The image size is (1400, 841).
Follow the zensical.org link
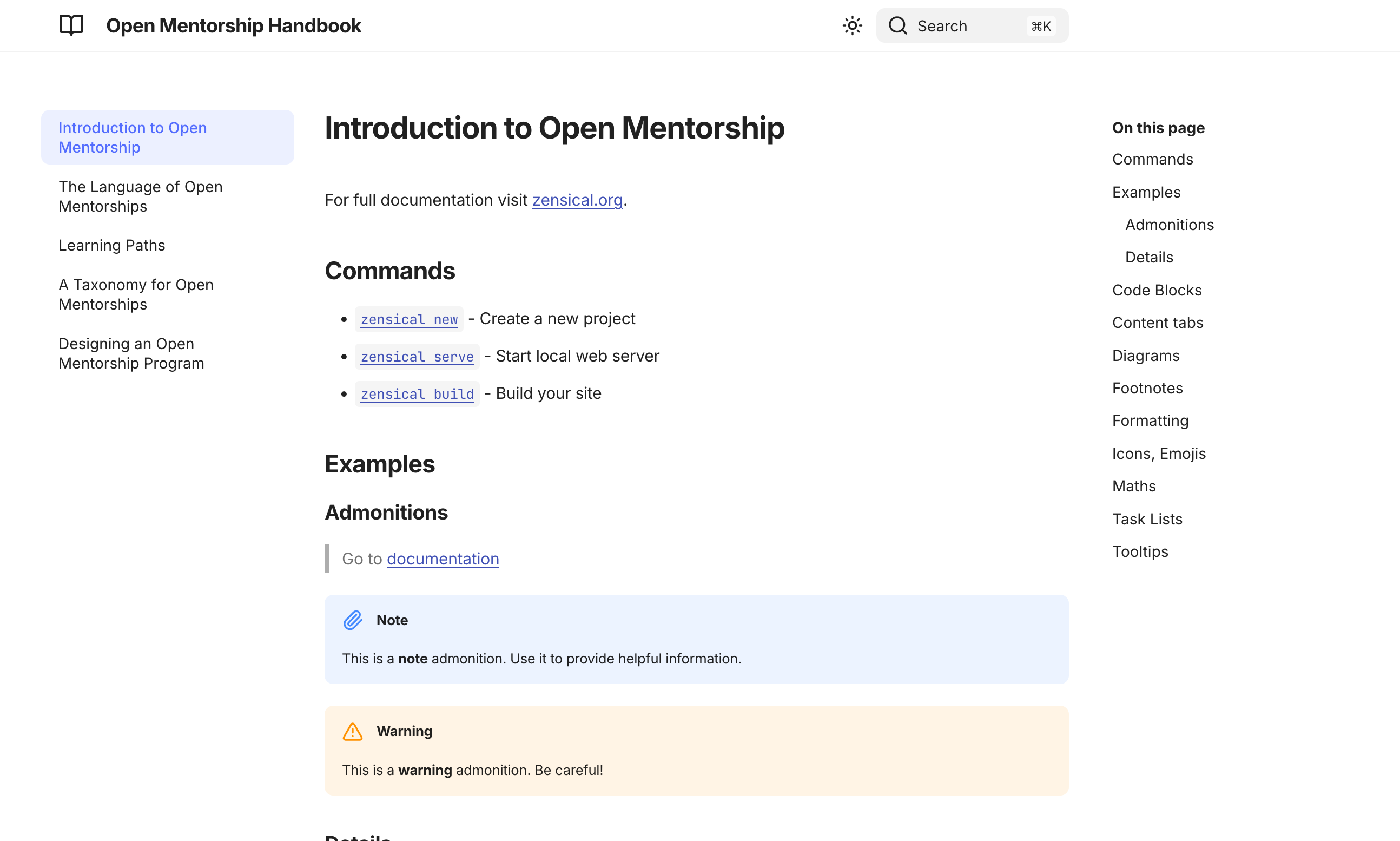[x=577, y=200]
